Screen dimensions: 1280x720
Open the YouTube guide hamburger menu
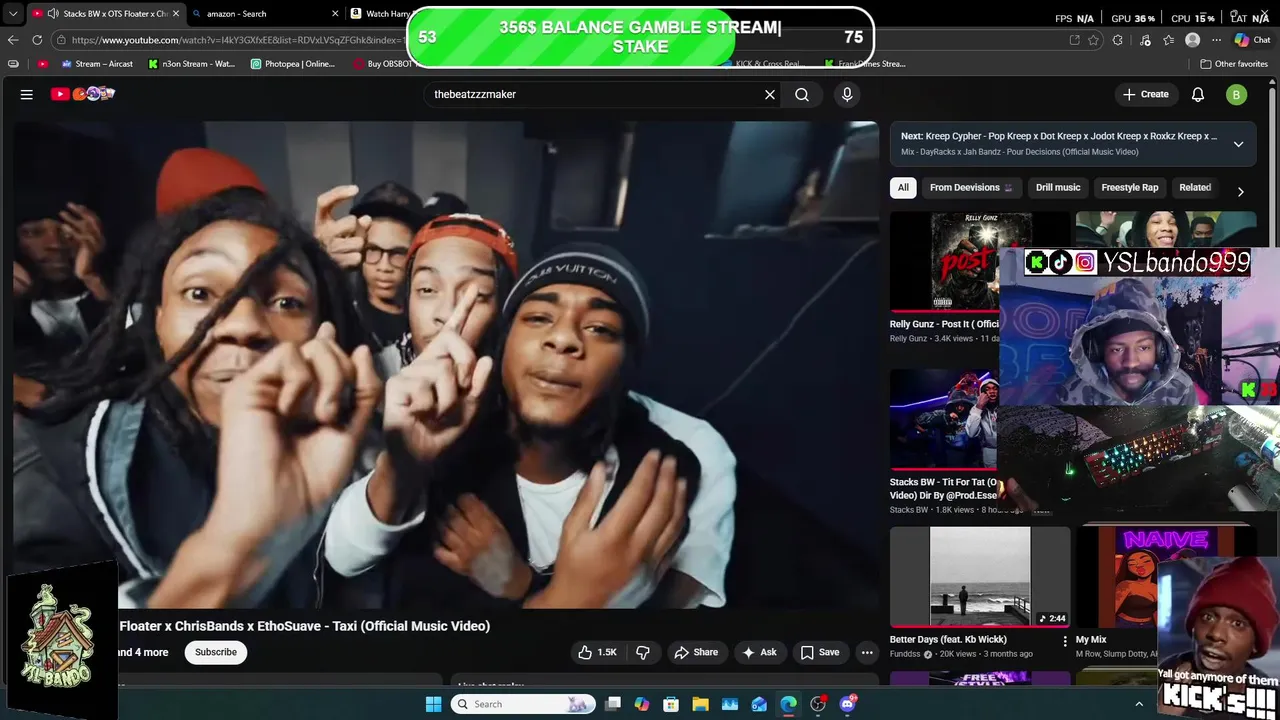[27, 94]
